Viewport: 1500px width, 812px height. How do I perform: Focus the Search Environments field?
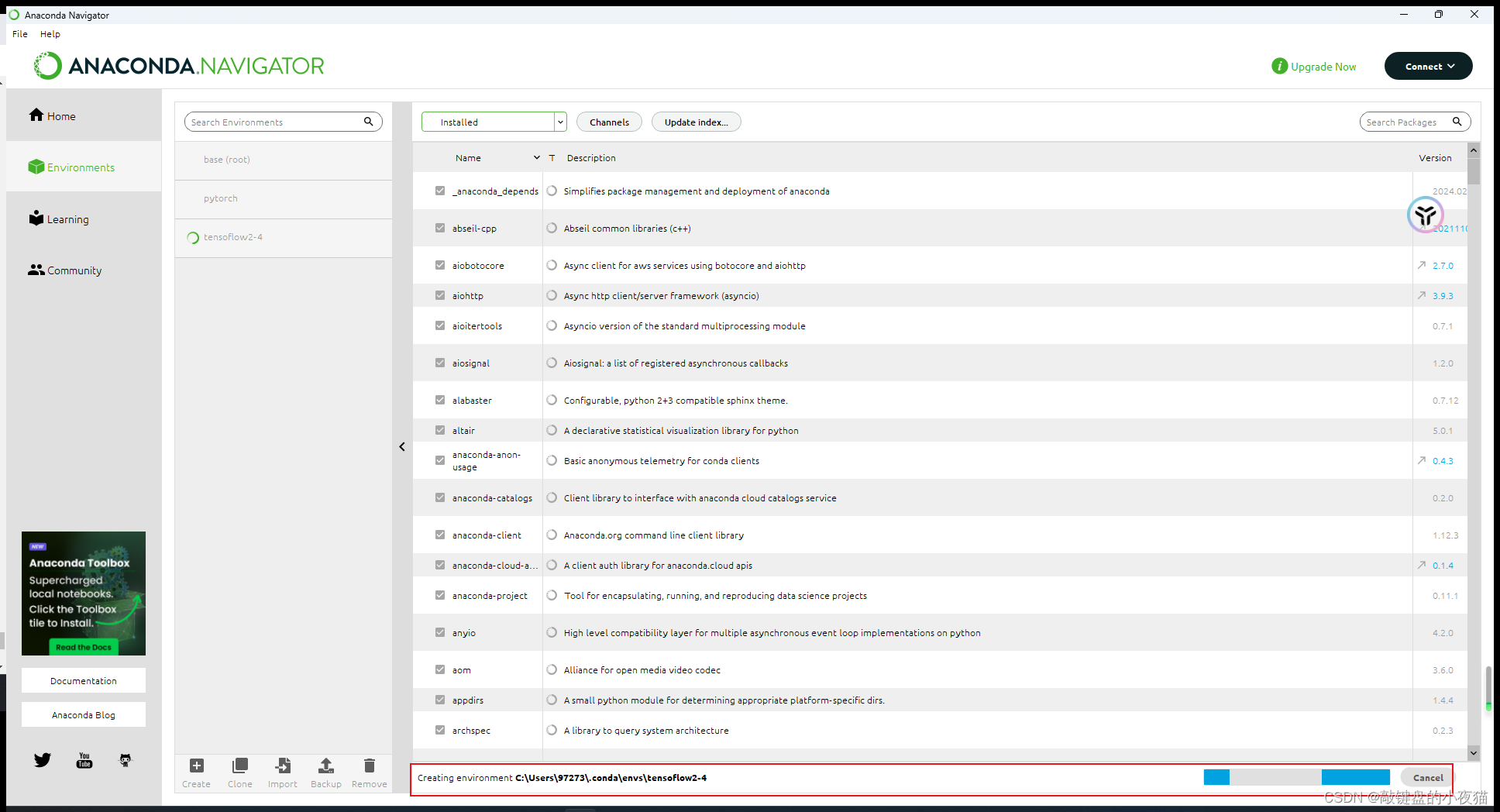coord(275,122)
